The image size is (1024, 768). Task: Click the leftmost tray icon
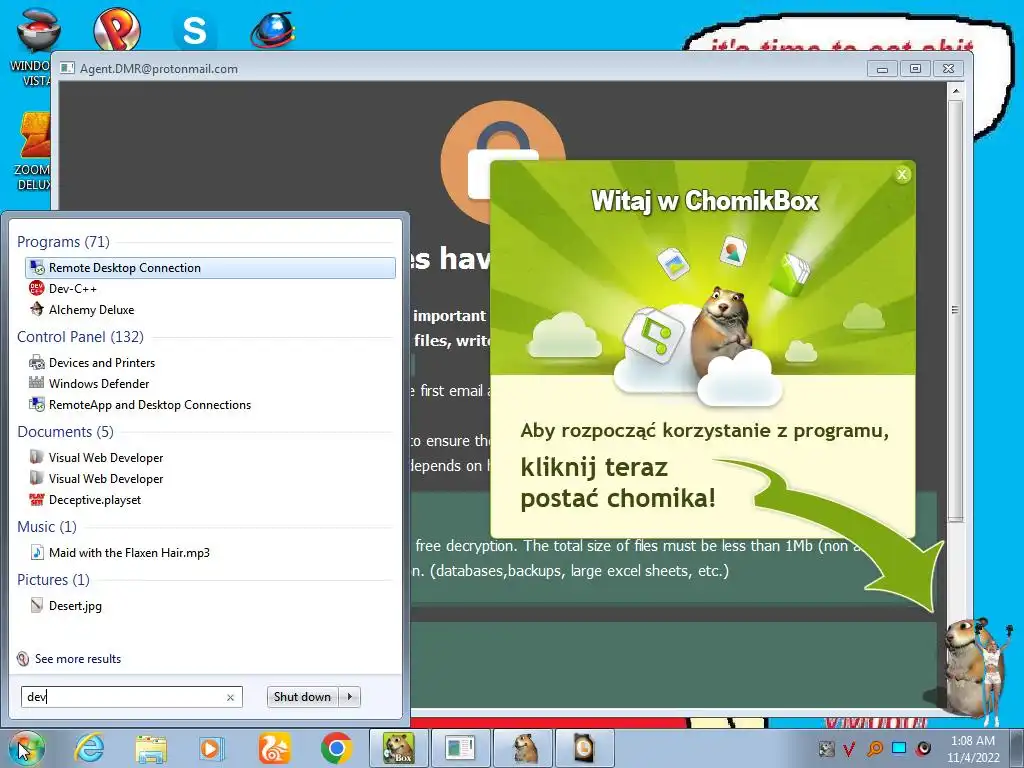pos(826,748)
